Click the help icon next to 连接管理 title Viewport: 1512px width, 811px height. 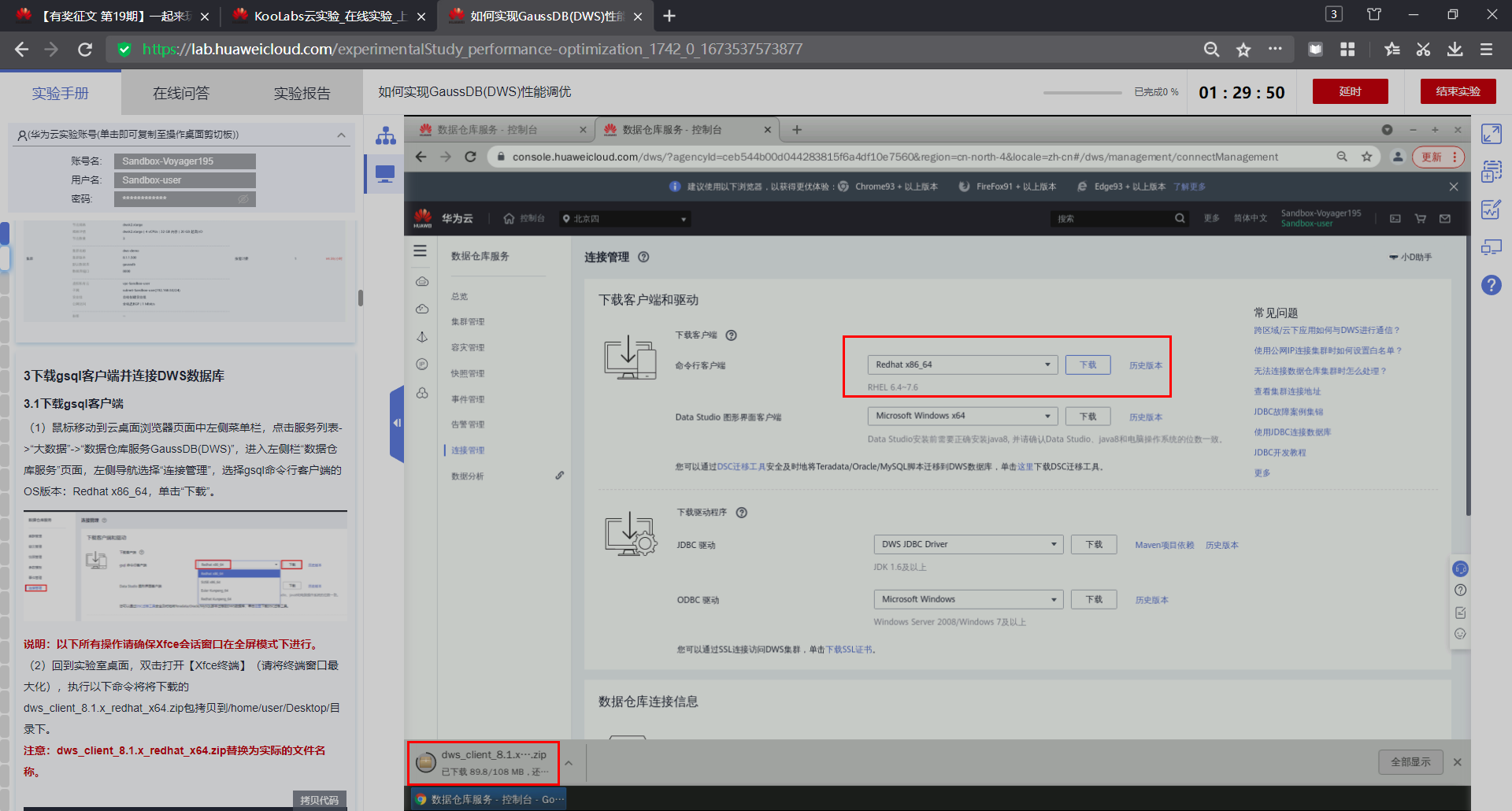click(x=643, y=257)
